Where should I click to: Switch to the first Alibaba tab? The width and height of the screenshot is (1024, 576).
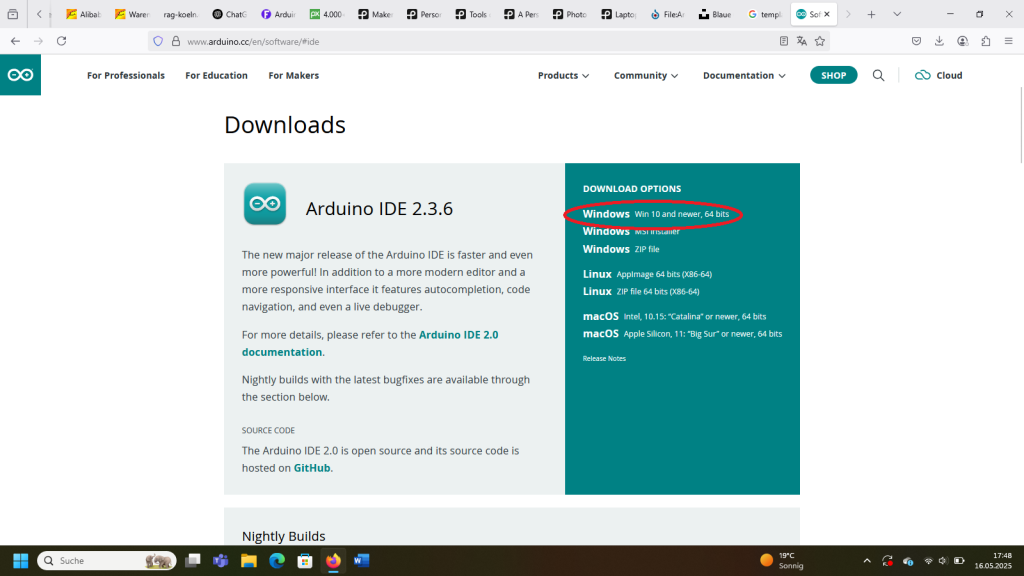84,14
